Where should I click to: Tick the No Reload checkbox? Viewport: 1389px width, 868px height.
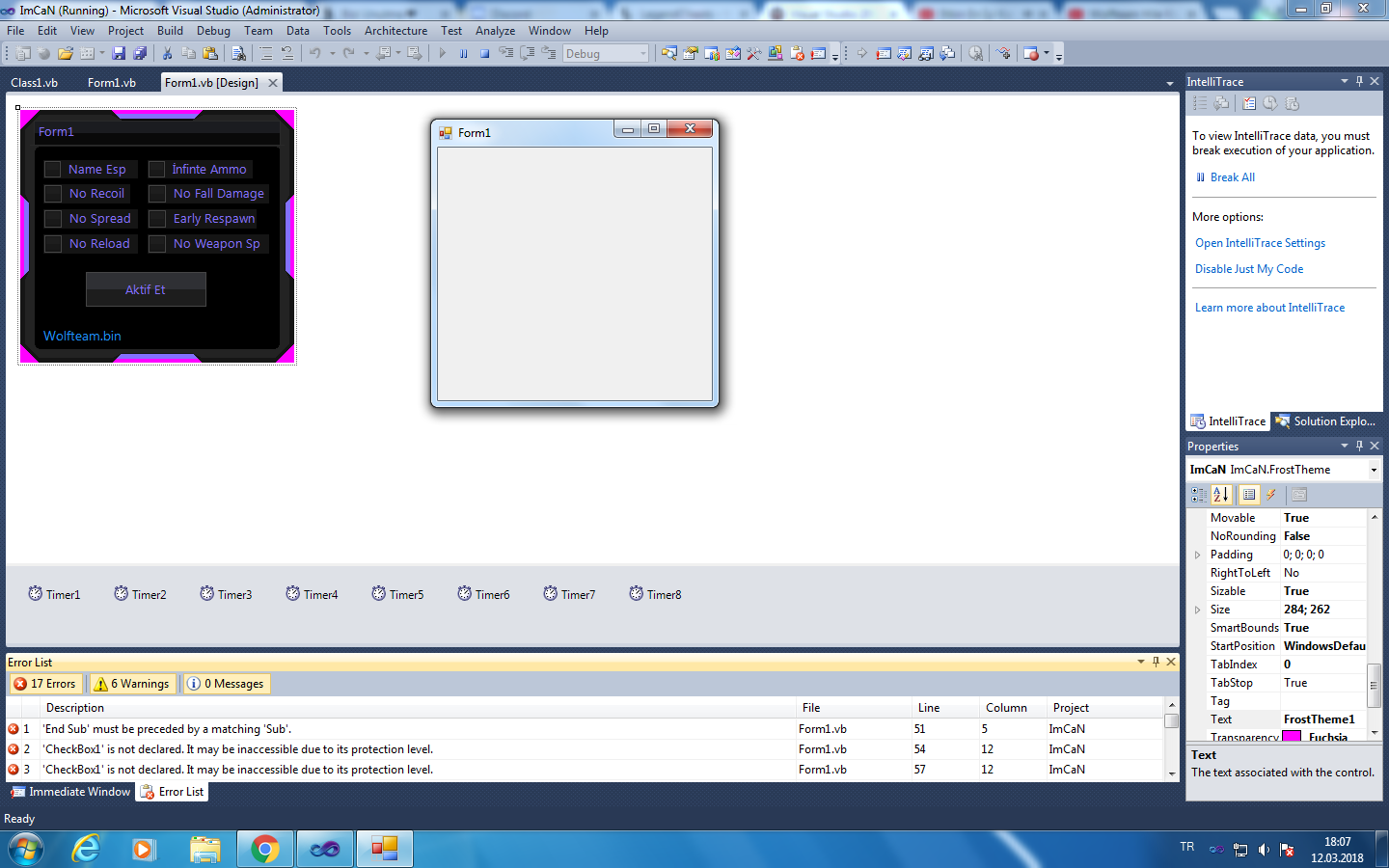(53, 244)
